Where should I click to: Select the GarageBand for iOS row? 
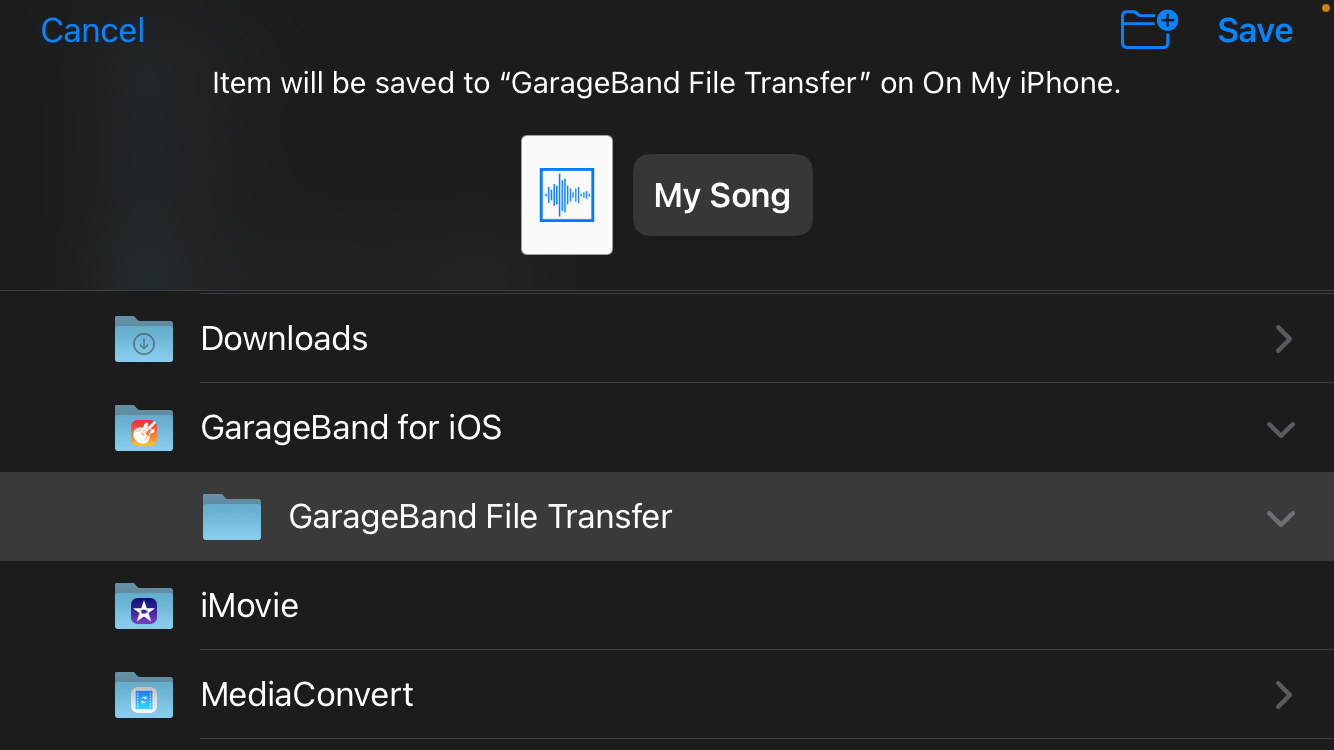tap(351, 428)
